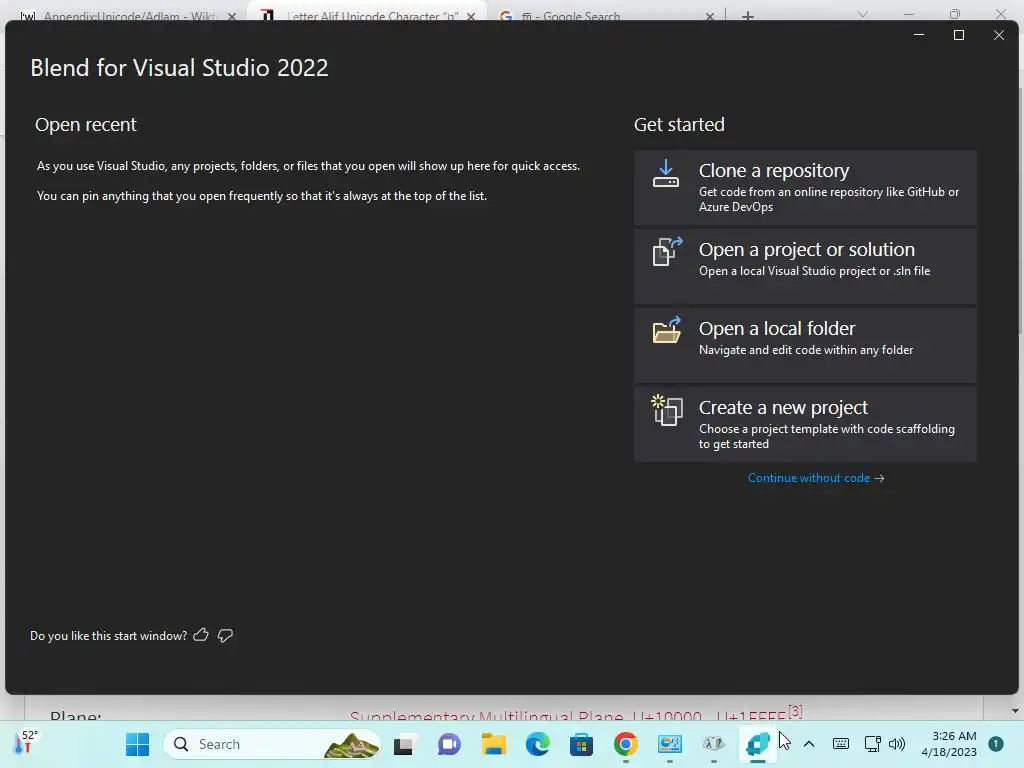Viewport: 1024px width, 768px height.
Task: Open File Explorer from the taskbar
Action: pyautogui.click(x=494, y=744)
